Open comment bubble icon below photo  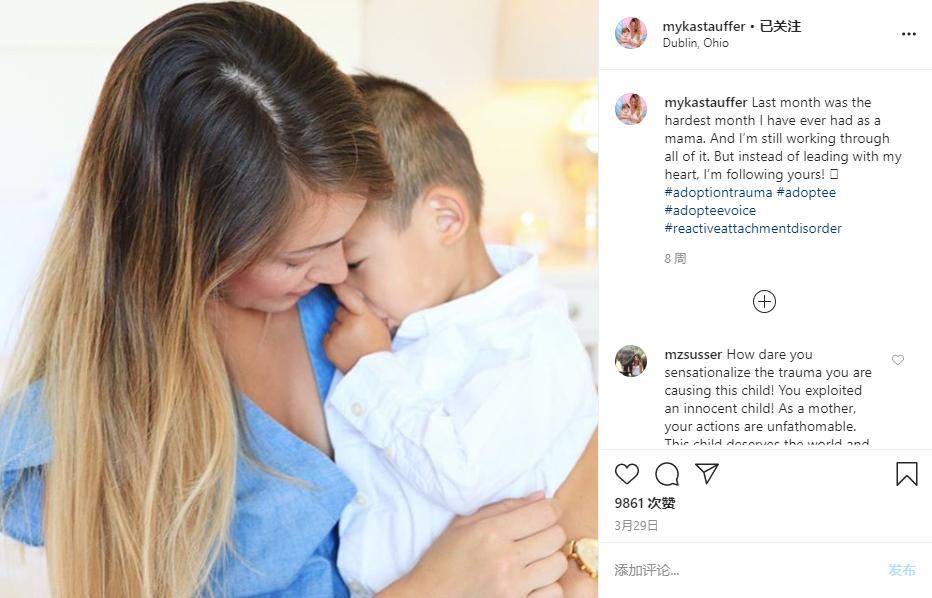pos(667,474)
